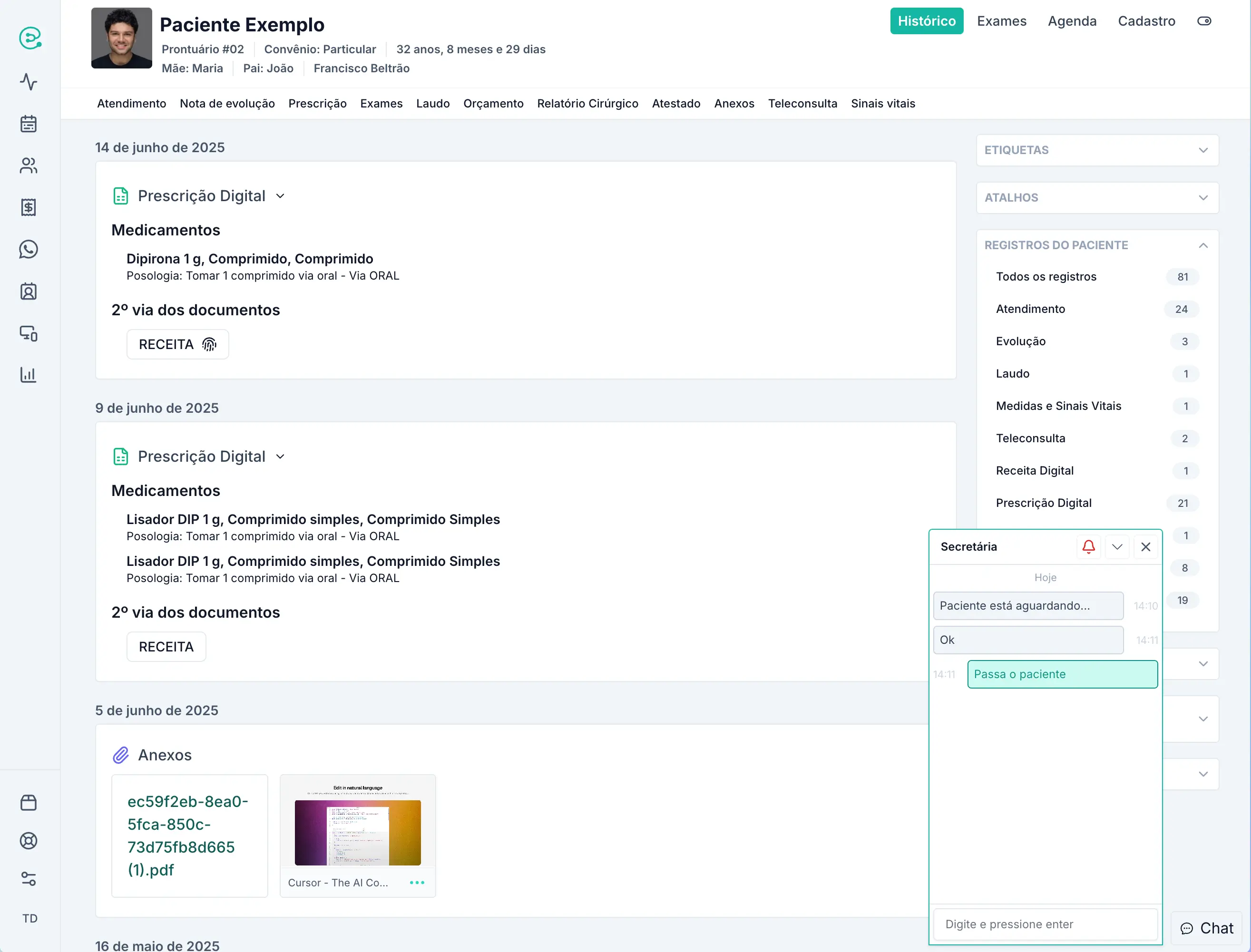Open the settings sliders sidebar icon
This screenshot has height=952, width=1251.
coord(29,878)
